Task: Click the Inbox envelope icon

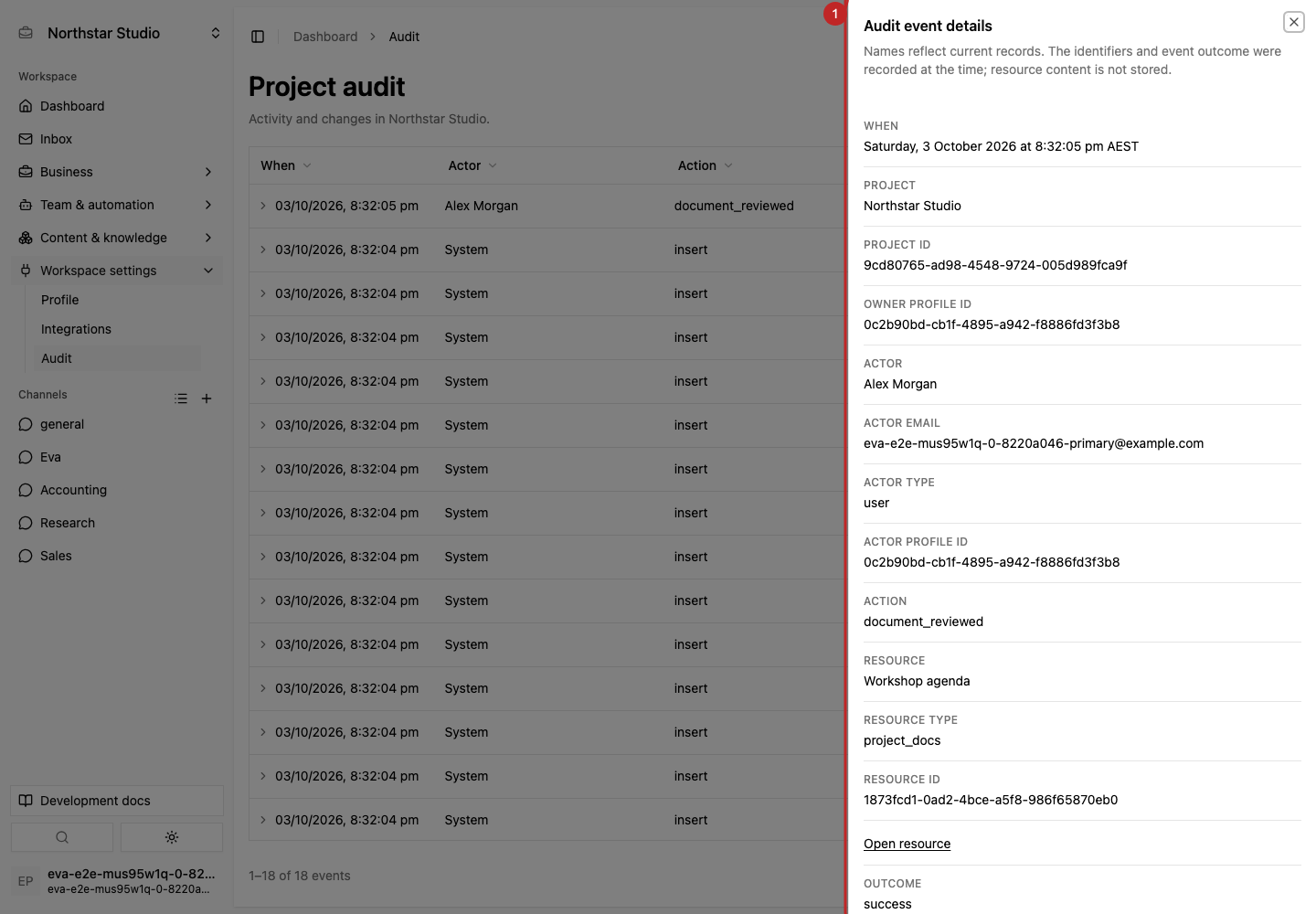Action: 26,139
